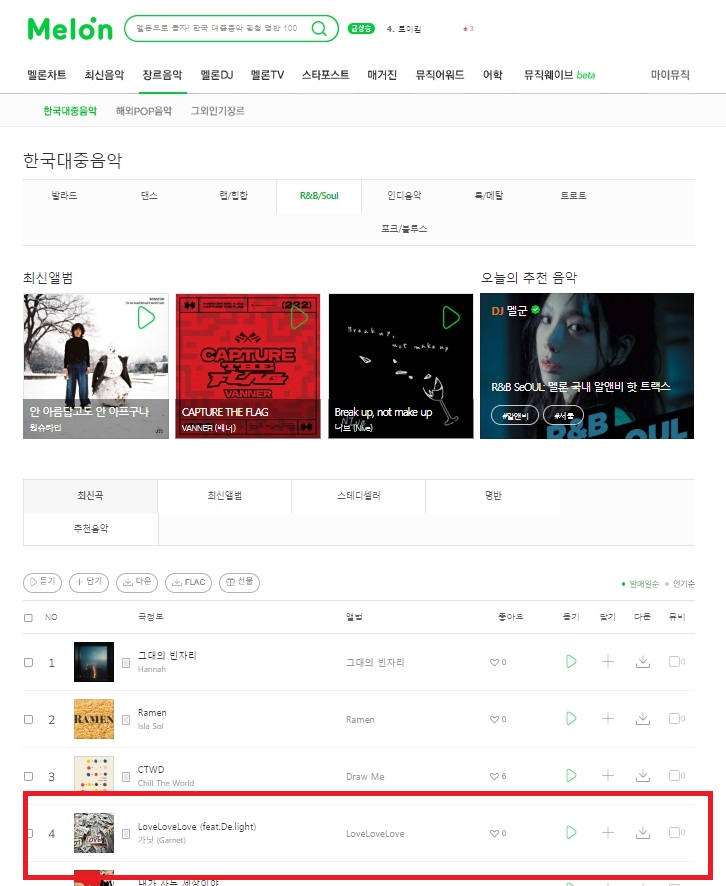This screenshot has height=886, width=726.
Task: Play the CAPTURE THE FLAG album
Action: (299, 318)
